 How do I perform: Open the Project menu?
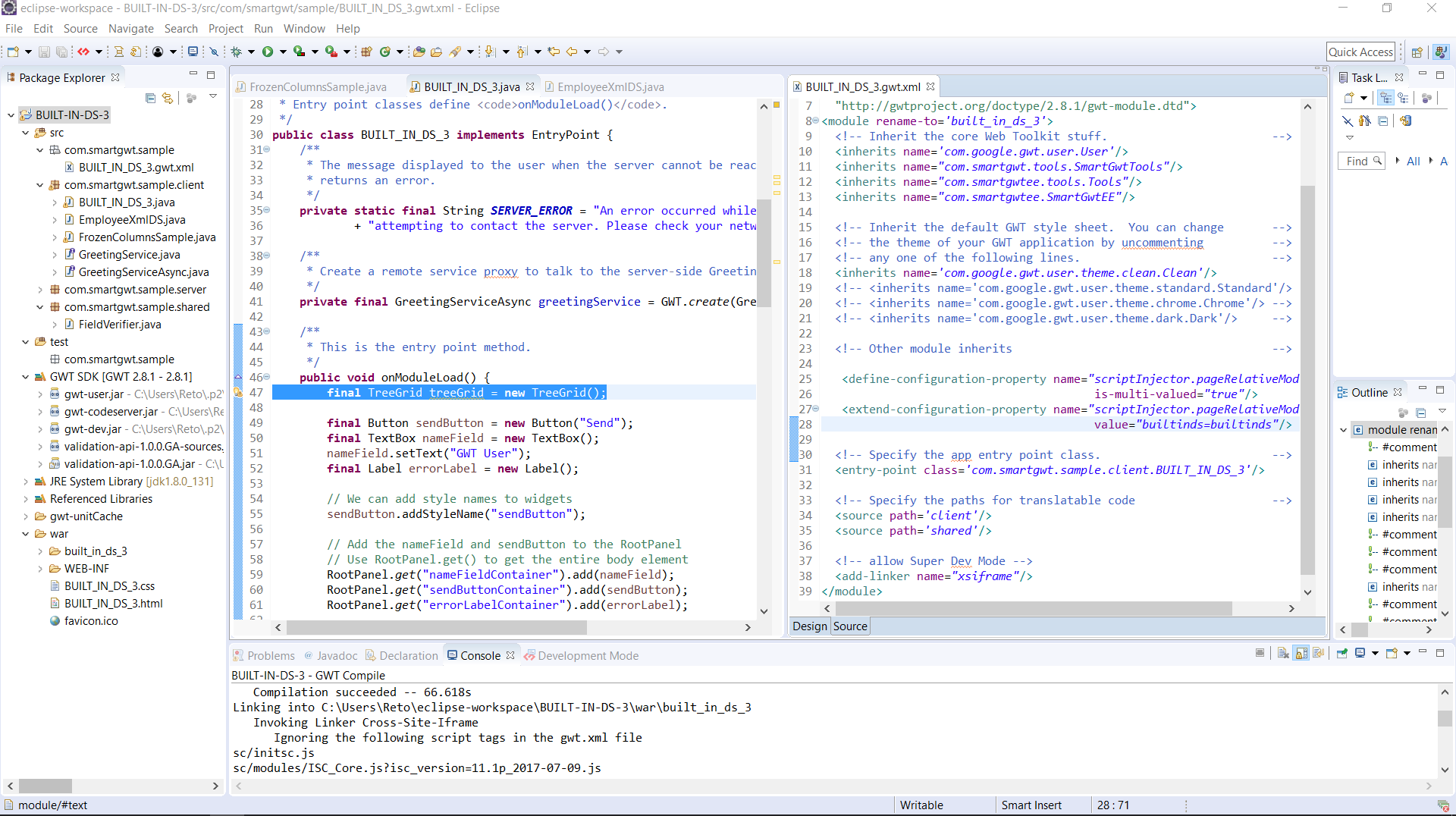tap(225, 29)
